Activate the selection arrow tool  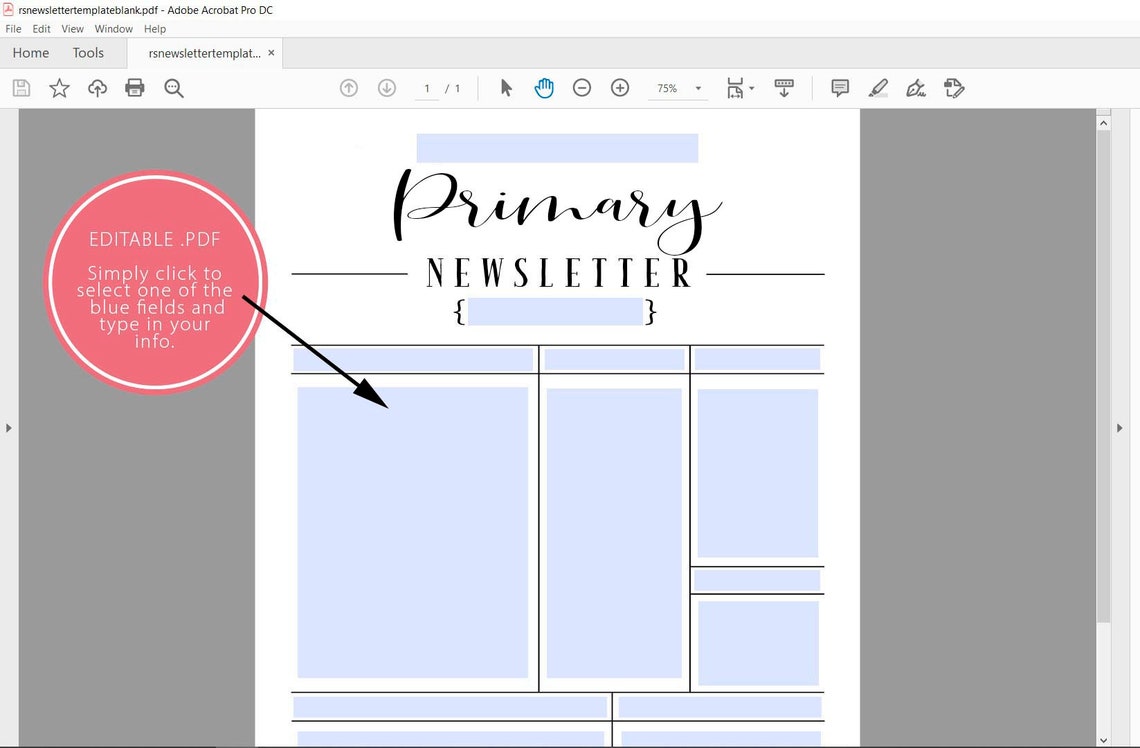pyautogui.click(x=506, y=88)
